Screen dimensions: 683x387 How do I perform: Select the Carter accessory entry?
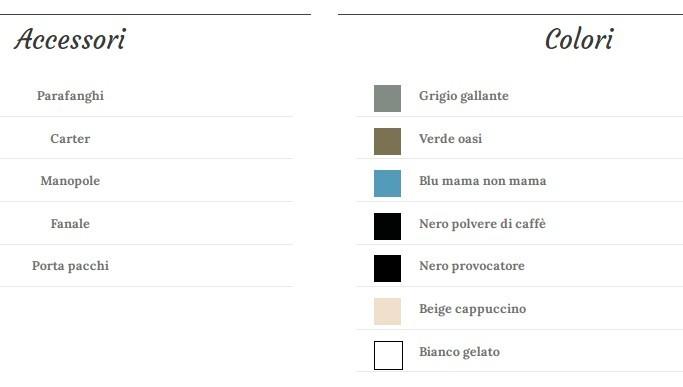[70, 139]
